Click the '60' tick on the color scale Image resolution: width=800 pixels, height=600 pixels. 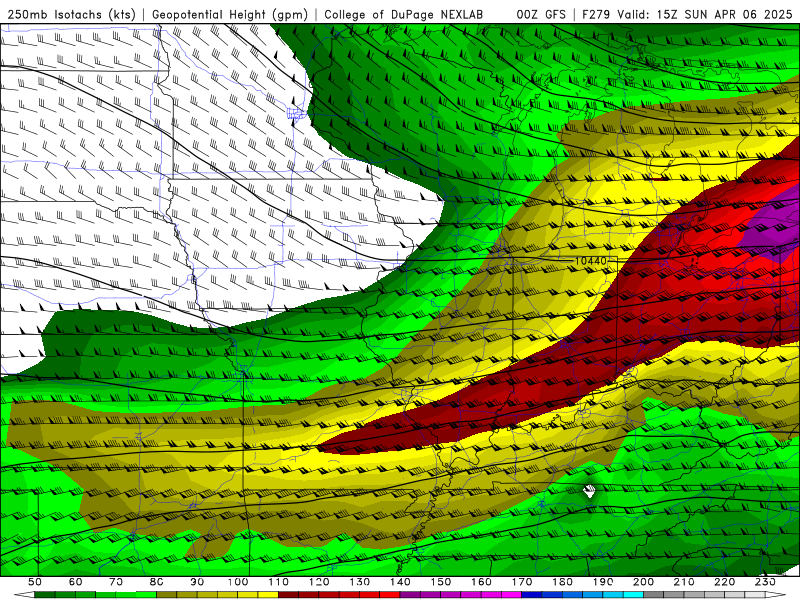coord(76,582)
